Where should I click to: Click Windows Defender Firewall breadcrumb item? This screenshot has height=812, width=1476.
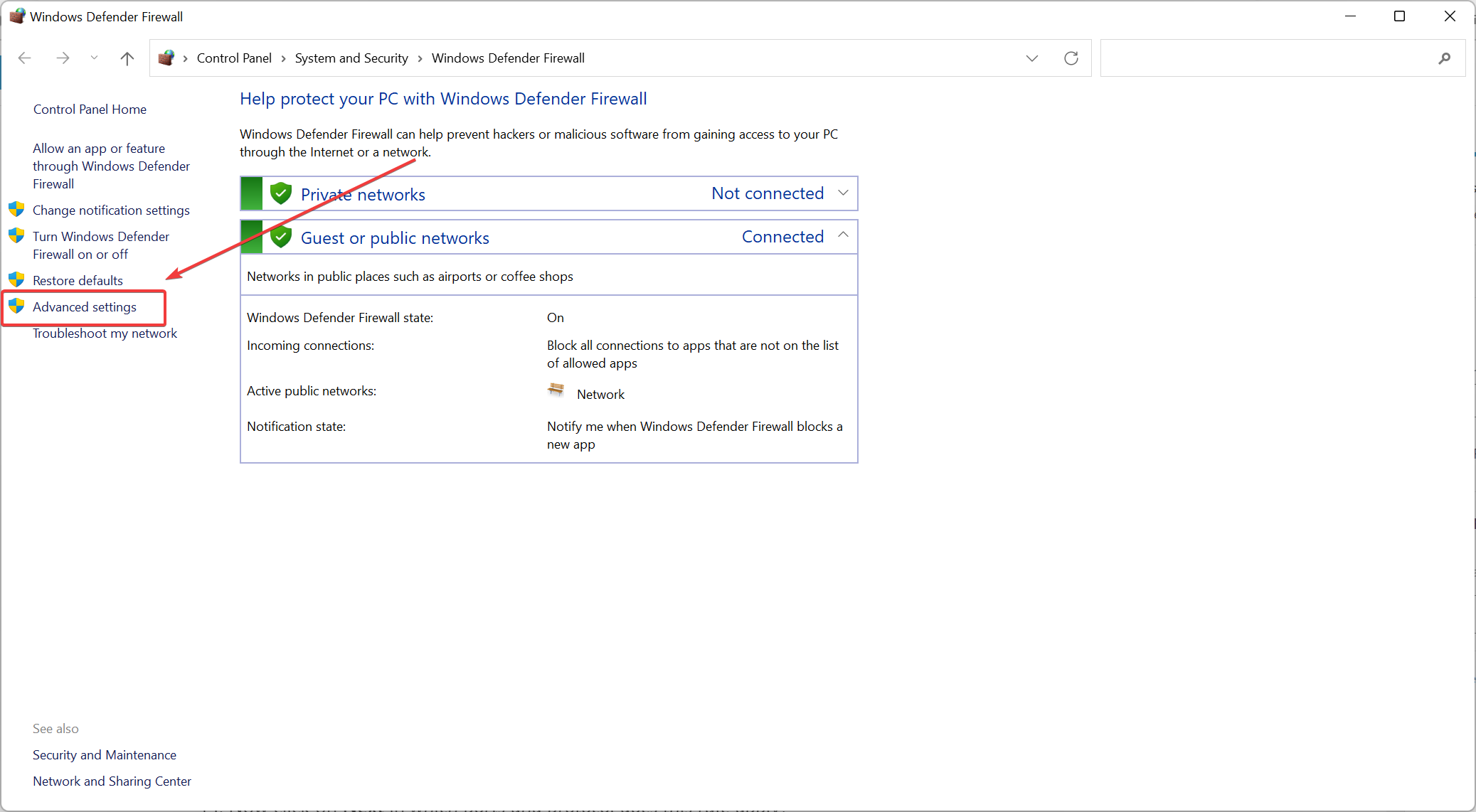pos(508,58)
